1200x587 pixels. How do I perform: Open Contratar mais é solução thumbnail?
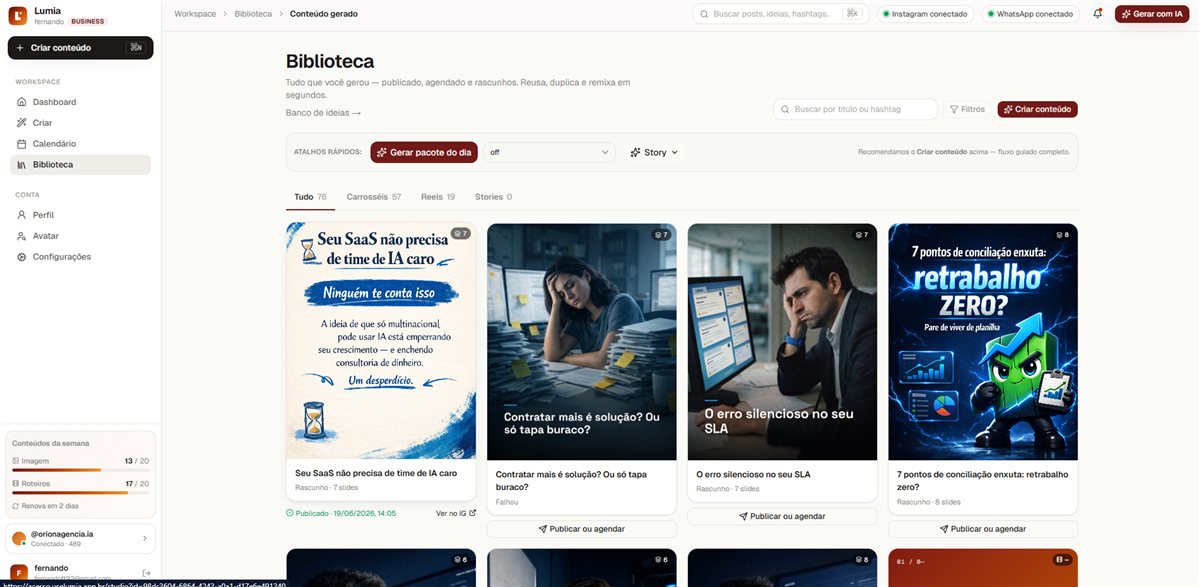coord(581,341)
